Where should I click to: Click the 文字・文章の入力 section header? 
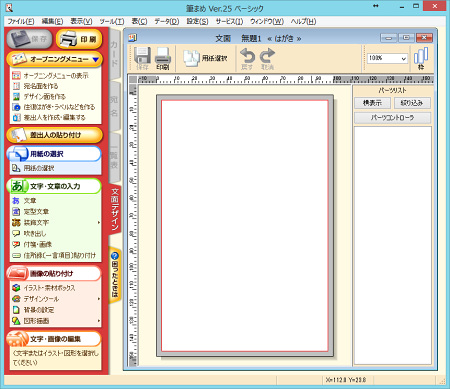[x=54, y=186]
